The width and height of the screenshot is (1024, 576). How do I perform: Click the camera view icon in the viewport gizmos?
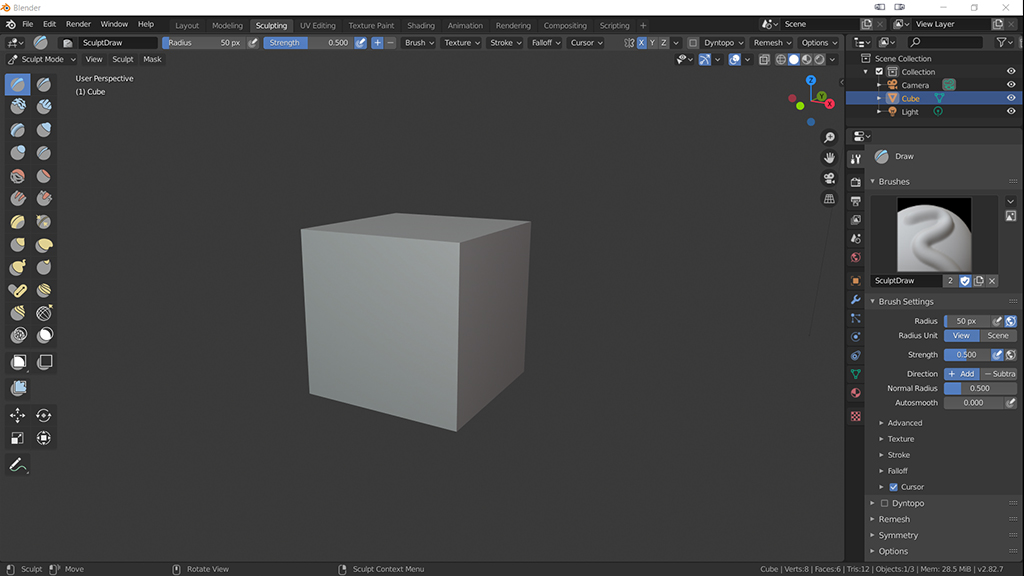pos(827,179)
